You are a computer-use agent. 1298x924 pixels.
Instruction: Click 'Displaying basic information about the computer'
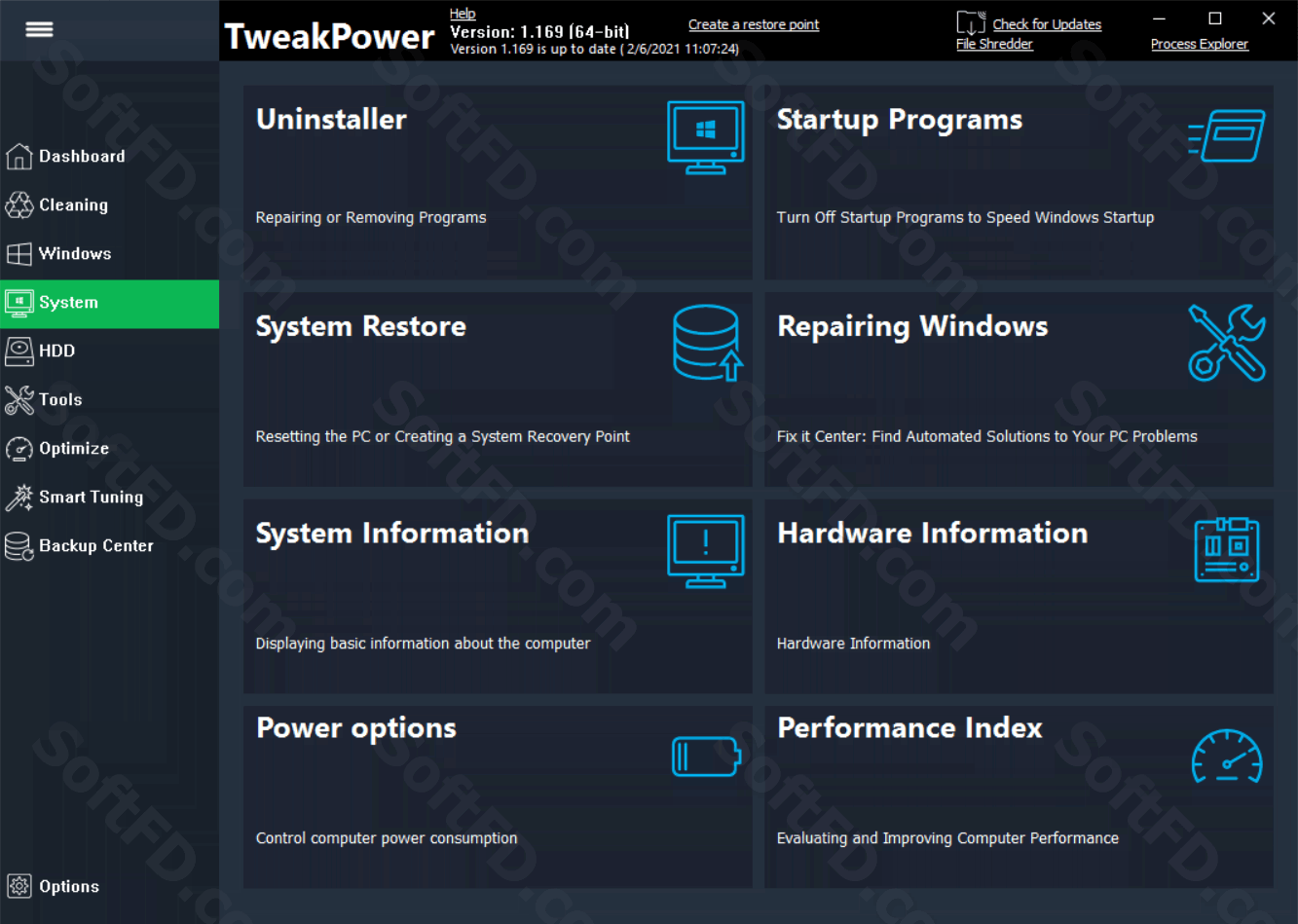tap(423, 644)
